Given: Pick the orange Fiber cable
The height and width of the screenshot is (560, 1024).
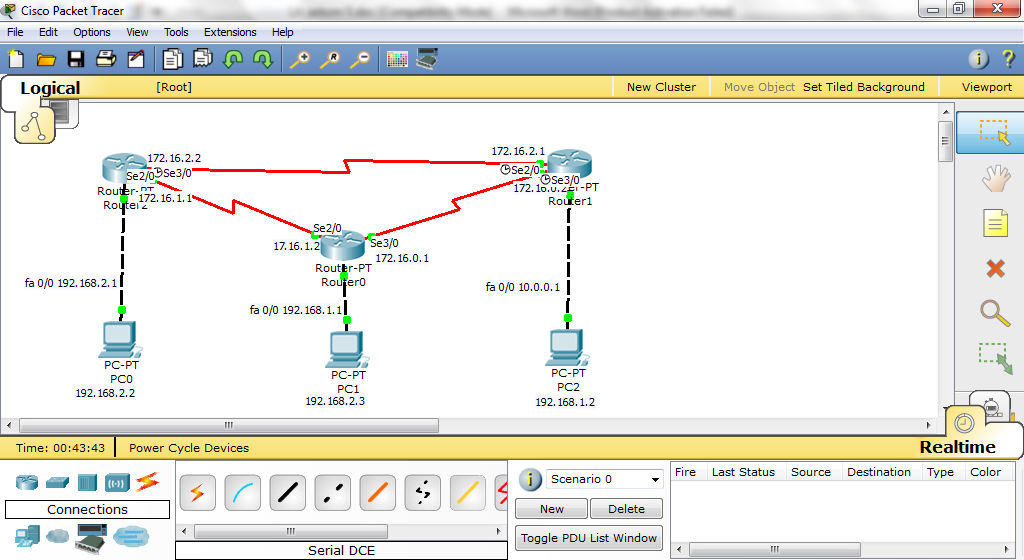Looking at the screenshot, I should click(377, 492).
